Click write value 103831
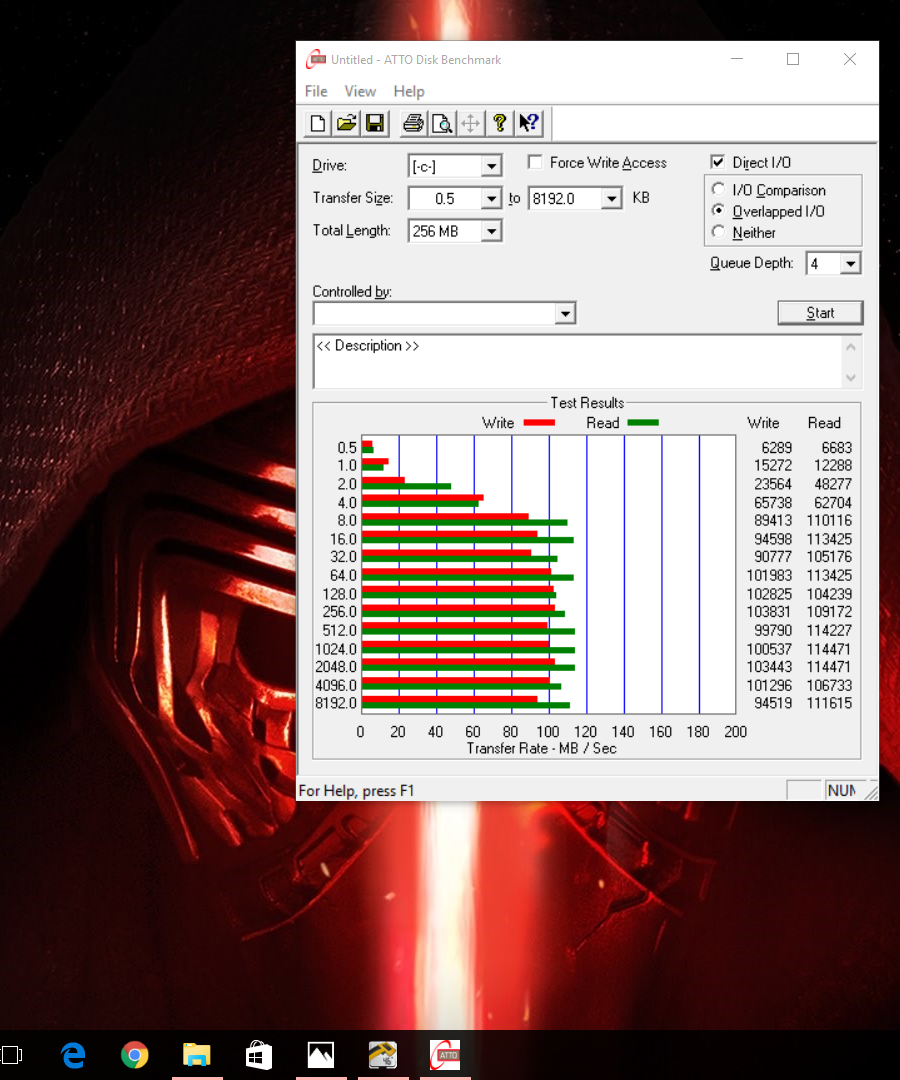The image size is (900, 1080). pyautogui.click(x=769, y=612)
